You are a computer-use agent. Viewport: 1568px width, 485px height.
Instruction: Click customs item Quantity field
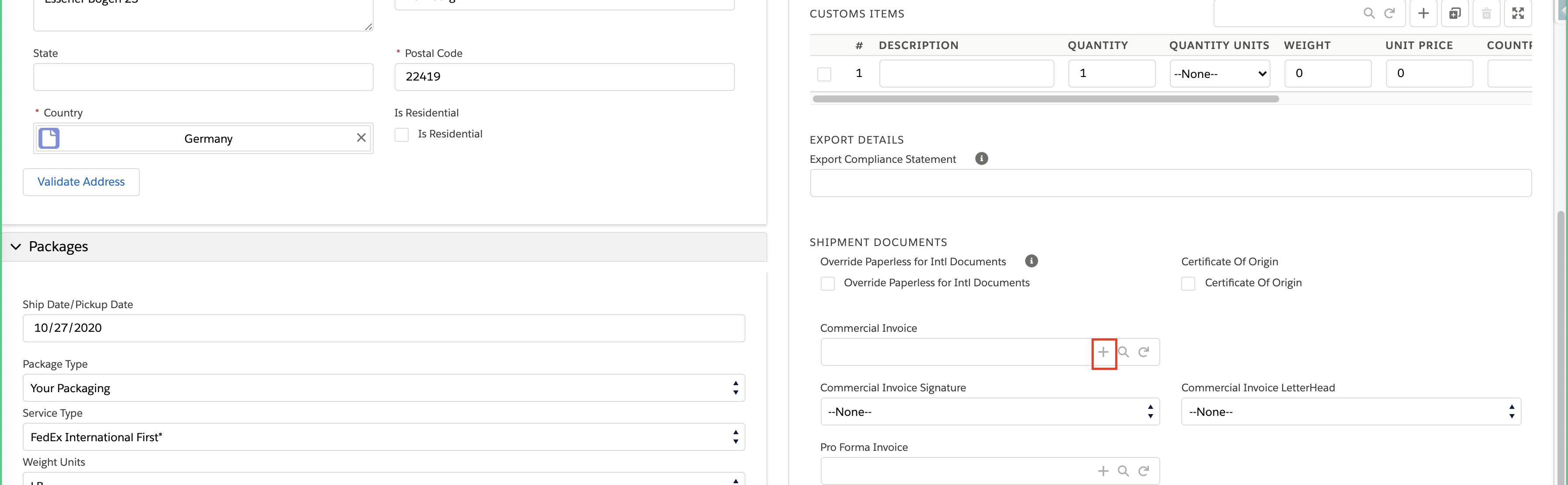1112,73
